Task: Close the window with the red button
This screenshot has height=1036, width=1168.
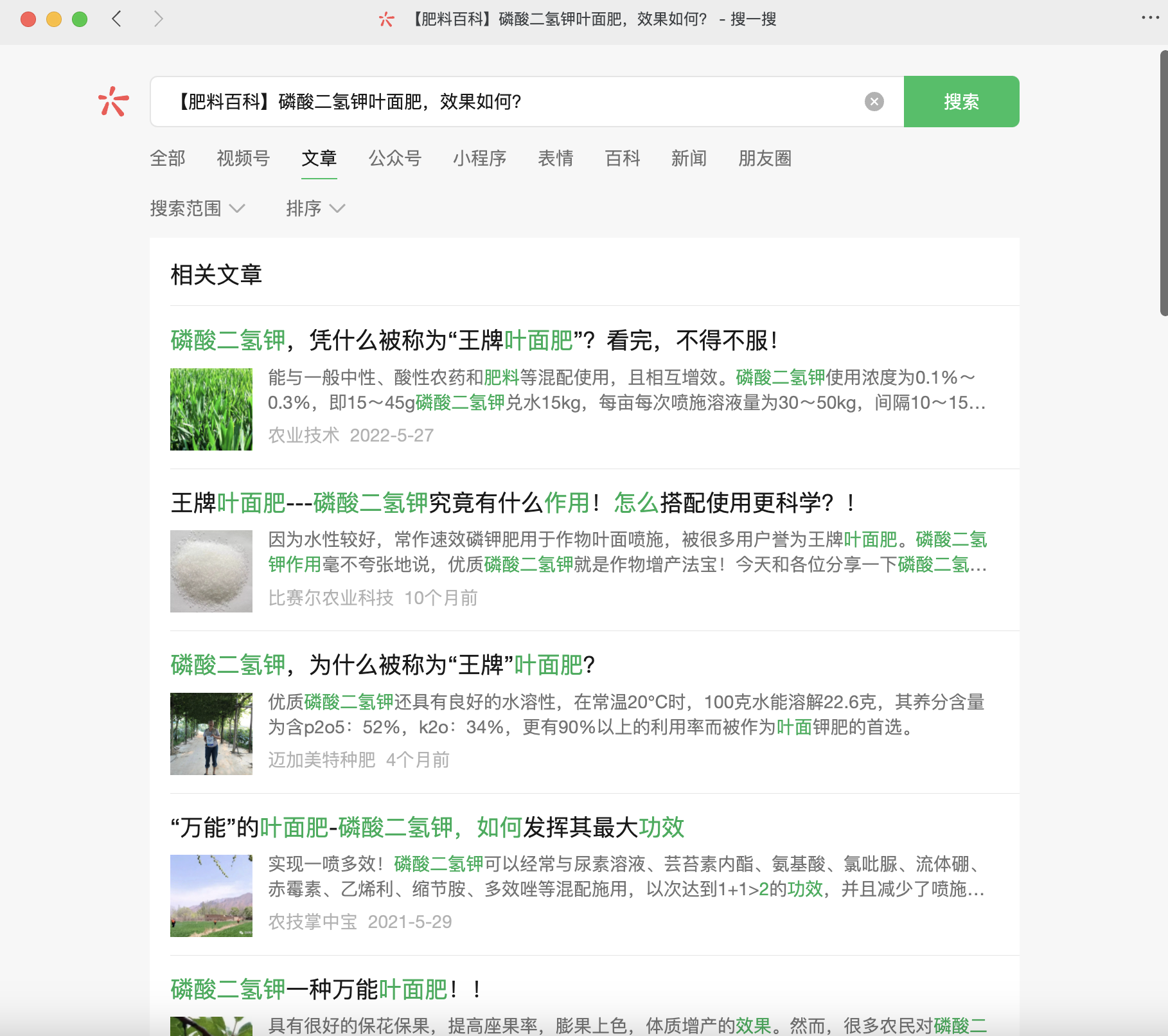Action: tap(28, 19)
